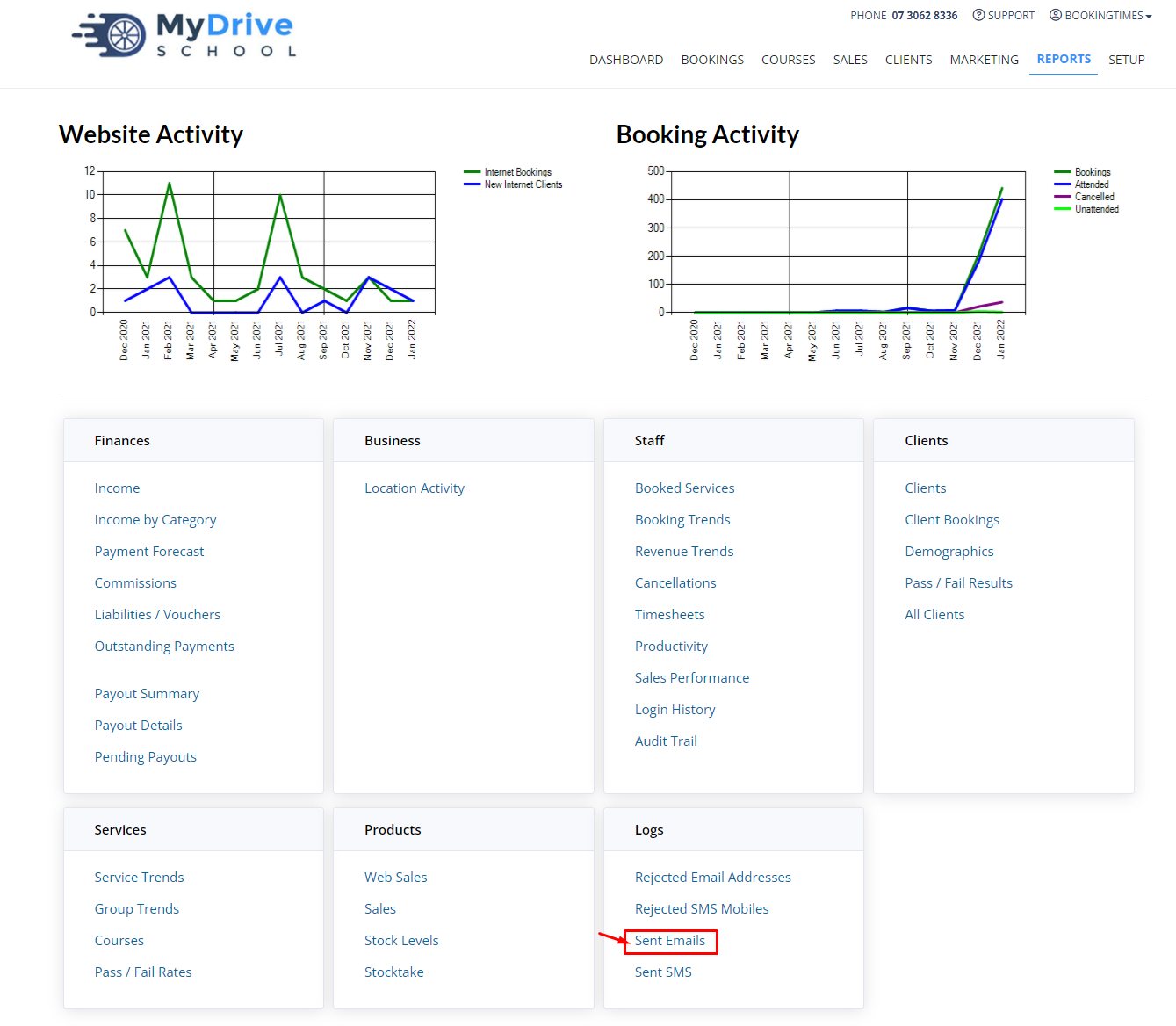
Task: Open Location Activity report
Action: (x=415, y=488)
